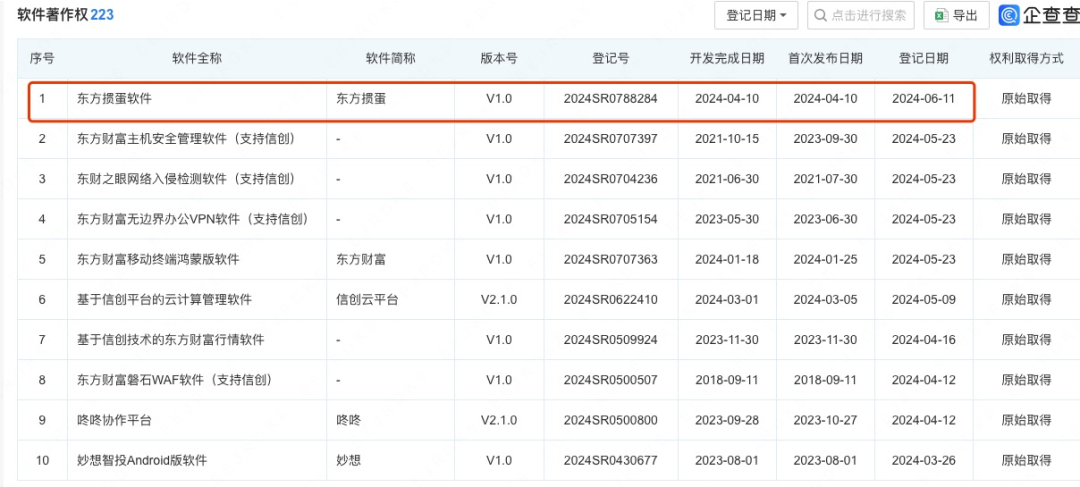Click registration number 2024SR0500800

tap(610, 420)
